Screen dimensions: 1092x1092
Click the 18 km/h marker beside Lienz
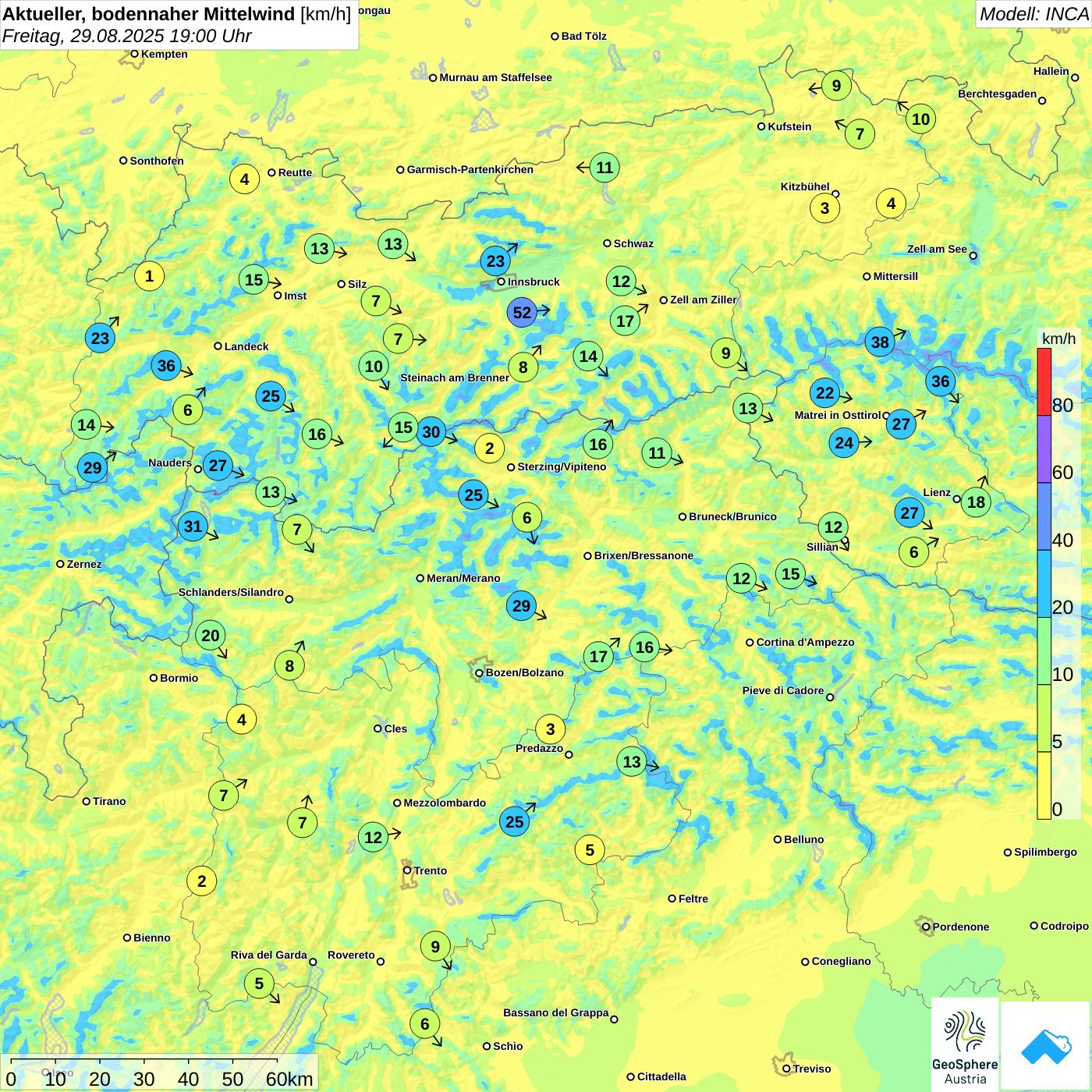pyautogui.click(x=976, y=502)
